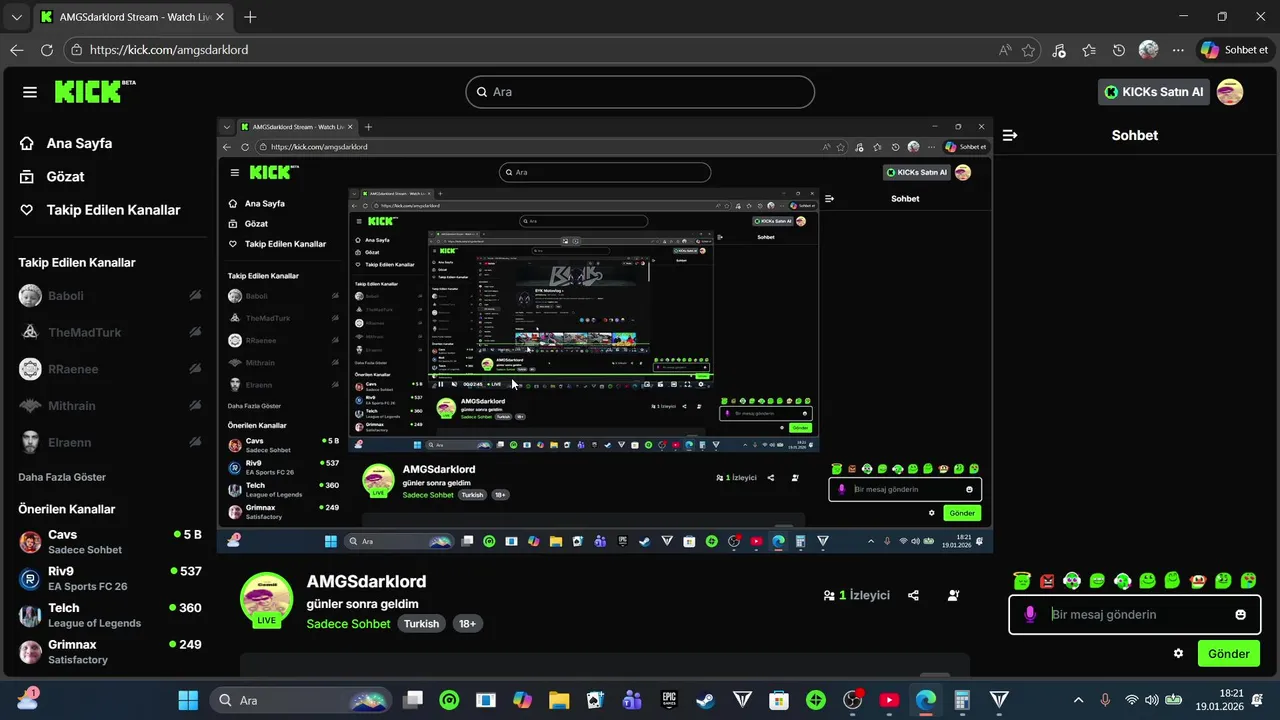Click the Turkish language tag
Image resolution: width=1280 pixels, height=720 pixels.
tap(422, 623)
